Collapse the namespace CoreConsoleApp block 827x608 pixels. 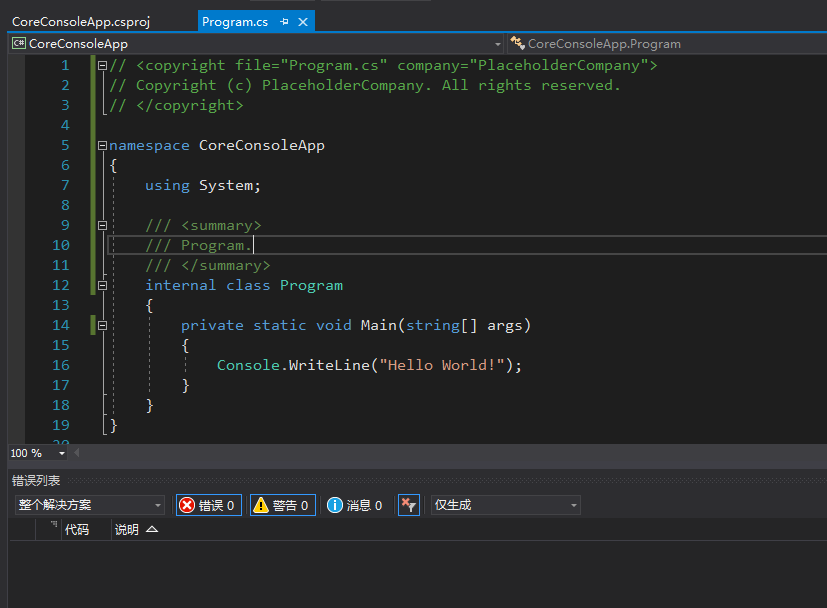coord(102,146)
